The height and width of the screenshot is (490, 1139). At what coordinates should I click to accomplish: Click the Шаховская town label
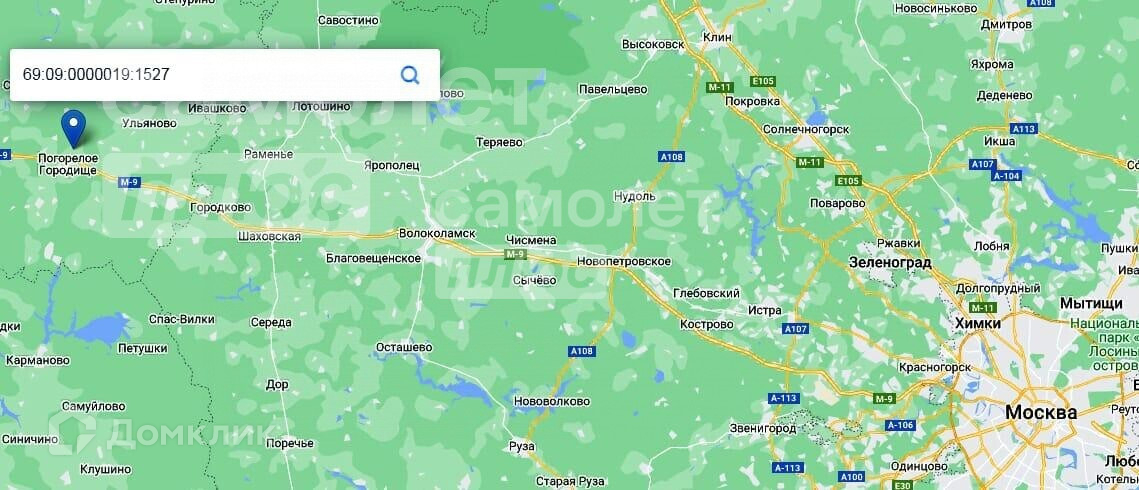[x=269, y=237]
